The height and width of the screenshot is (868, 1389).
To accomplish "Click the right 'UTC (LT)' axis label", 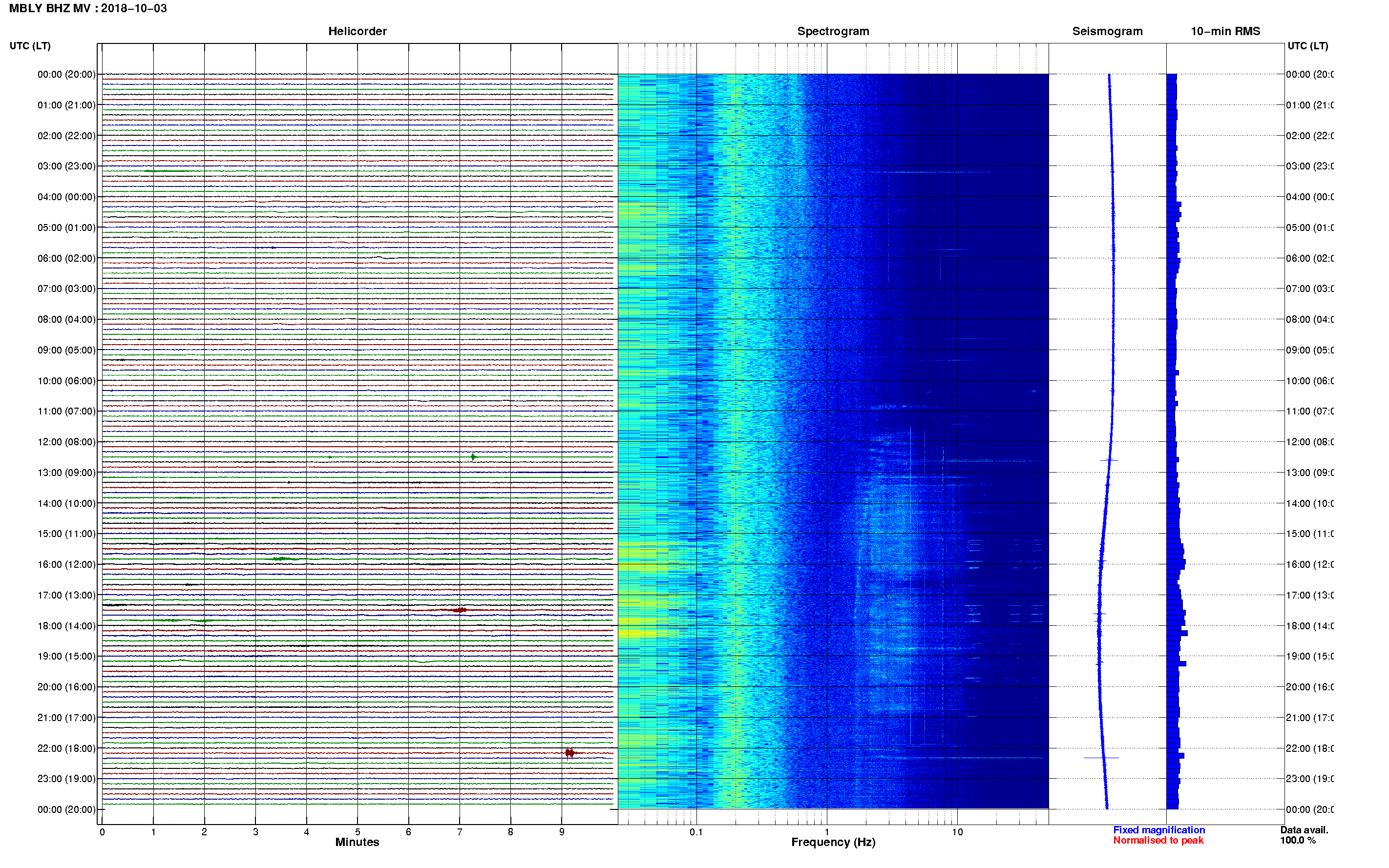I will click(1307, 46).
